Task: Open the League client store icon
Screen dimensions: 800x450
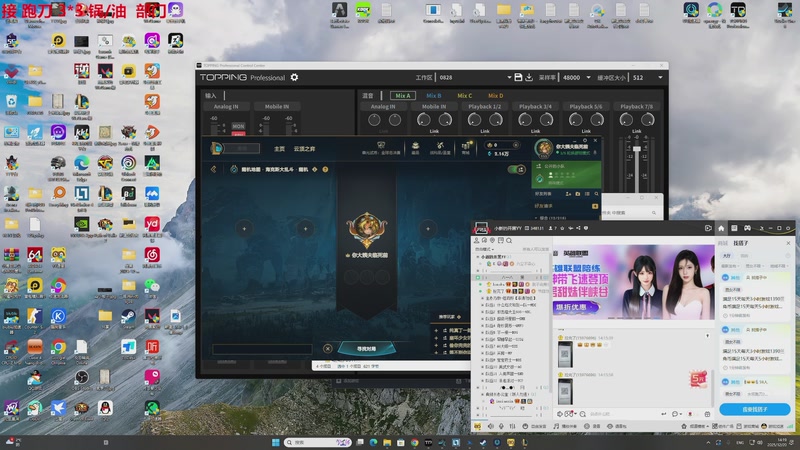Action: tap(465, 146)
